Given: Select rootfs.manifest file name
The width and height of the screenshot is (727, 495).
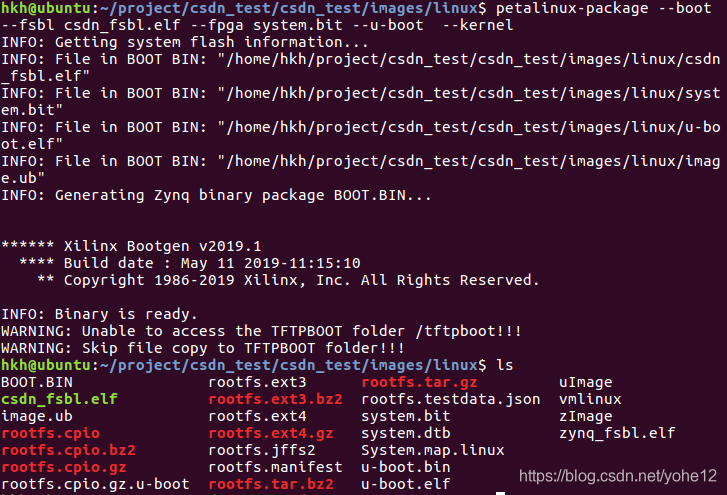Looking at the screenshot, I should coord(275,467).
